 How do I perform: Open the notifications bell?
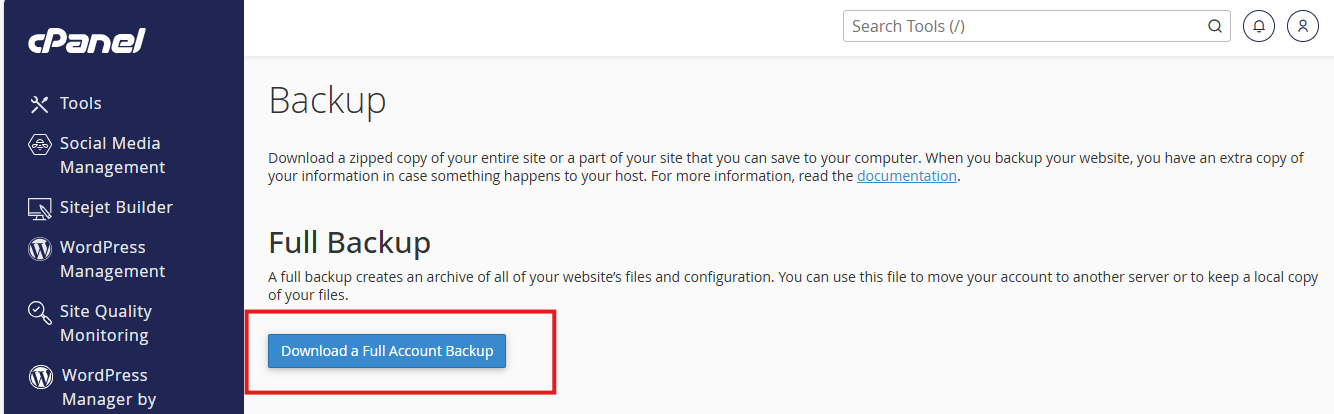(1259, 27)
